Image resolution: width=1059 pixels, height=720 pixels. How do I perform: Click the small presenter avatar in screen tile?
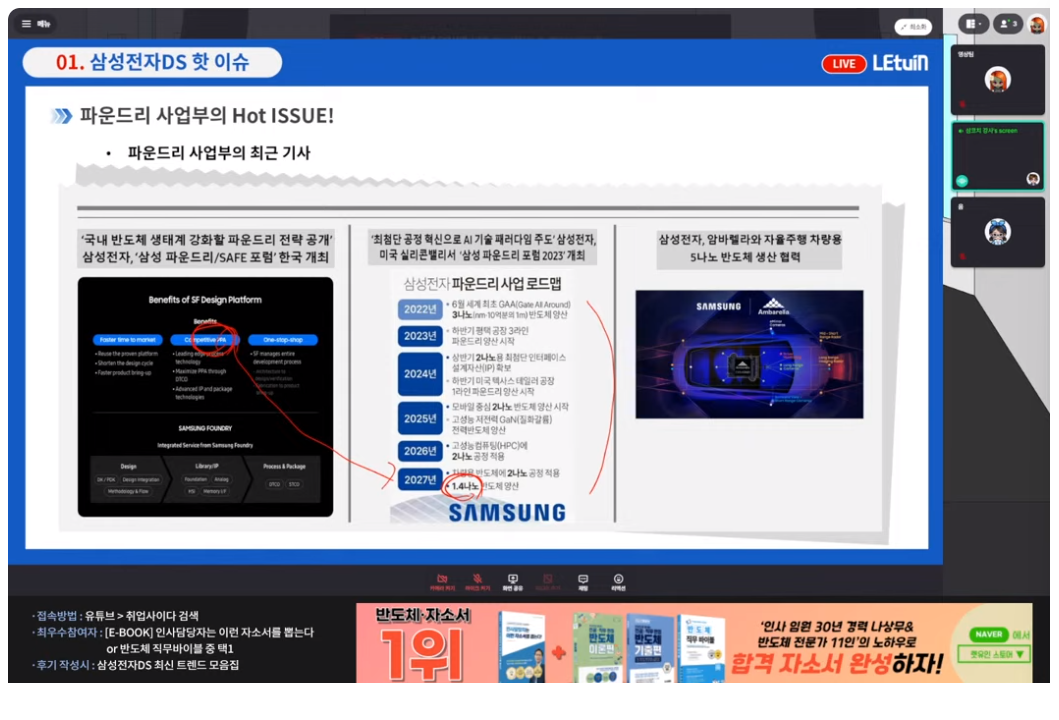click(x=1033, y=178)
